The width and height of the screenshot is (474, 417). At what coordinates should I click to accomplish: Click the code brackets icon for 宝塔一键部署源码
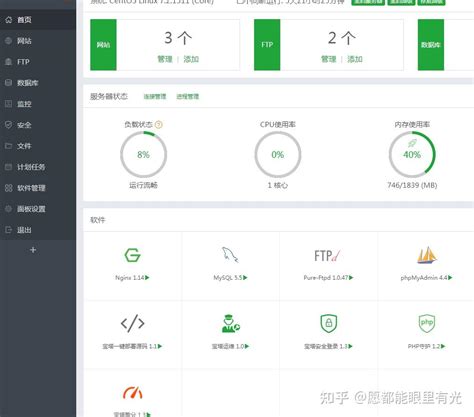point(132,323)
